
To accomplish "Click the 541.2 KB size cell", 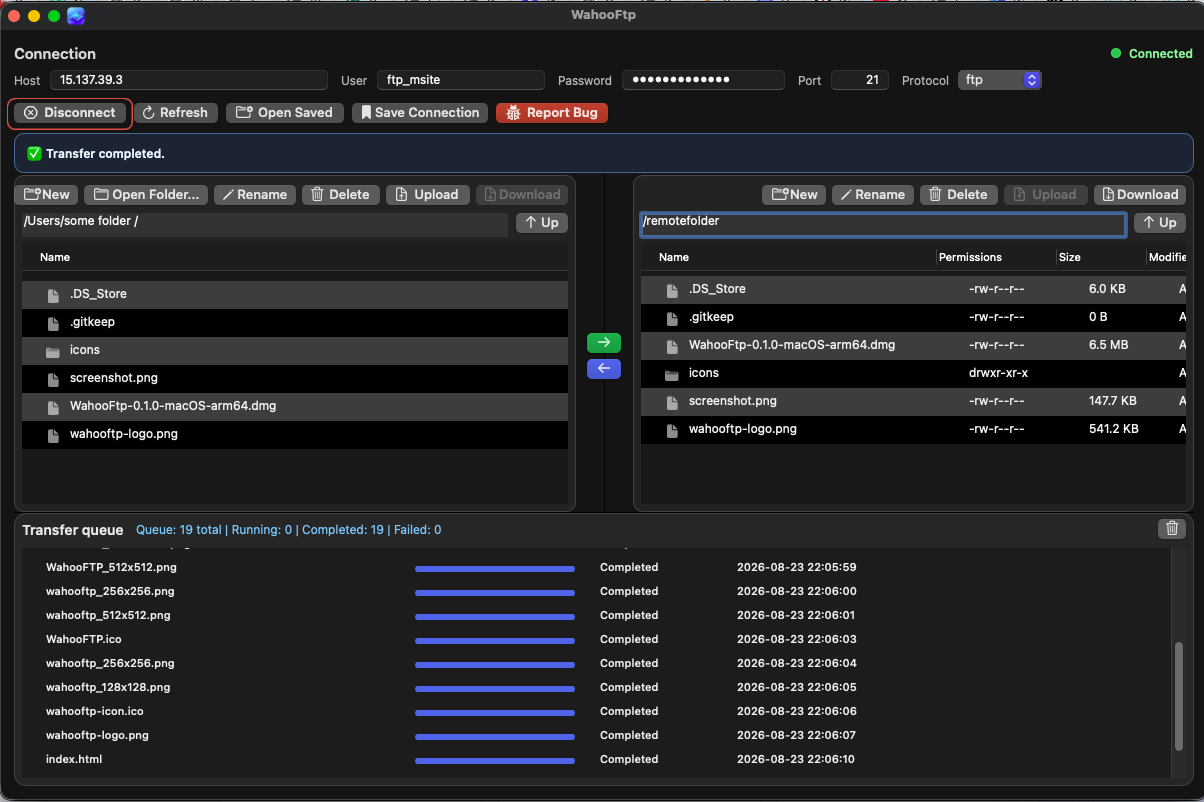I will click(1113, 429).
